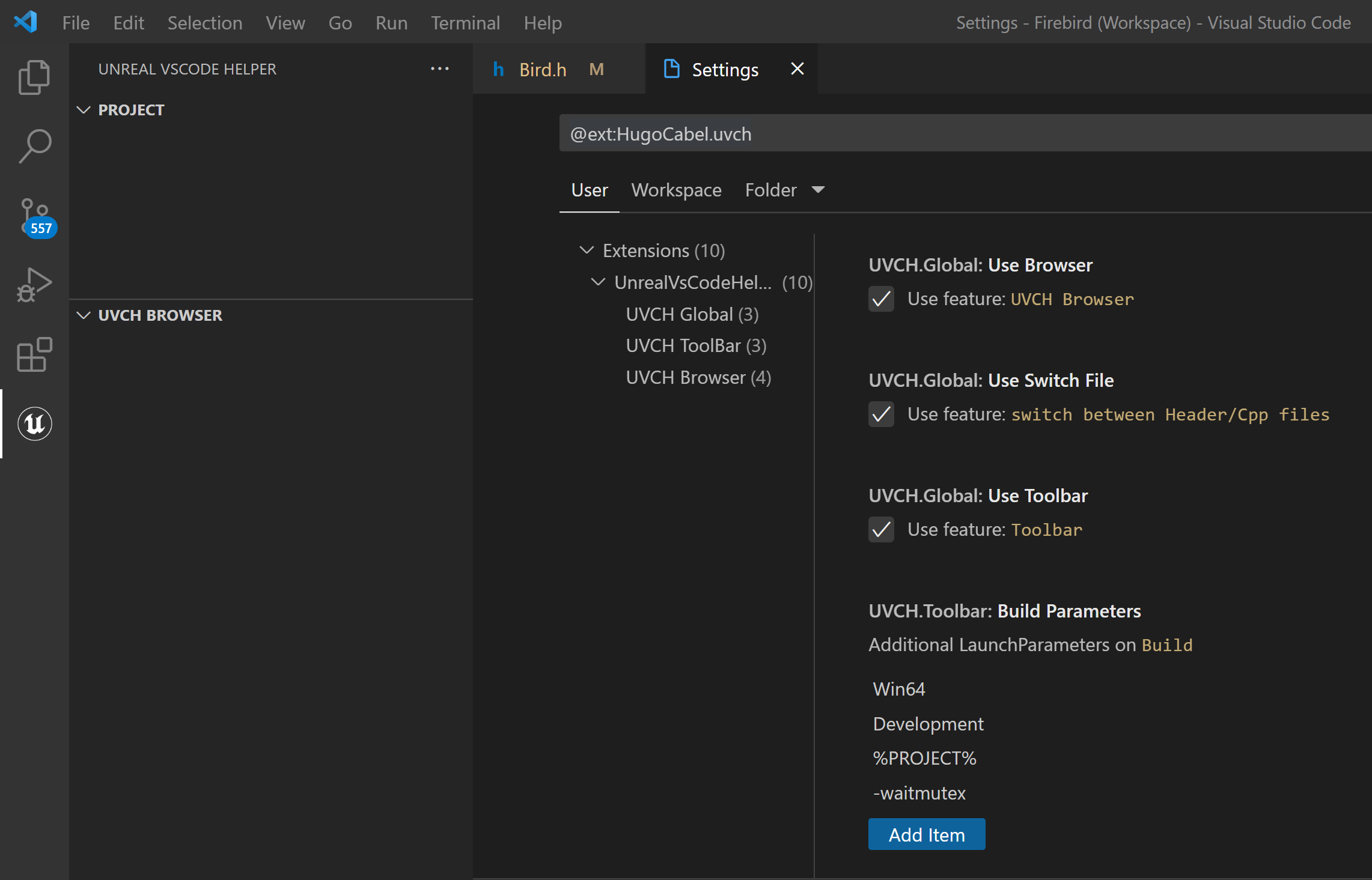The width and height of the screenshot is (1372, 880).
Task: Click the VS Code logo icon
Action: (x=26, y=22)
